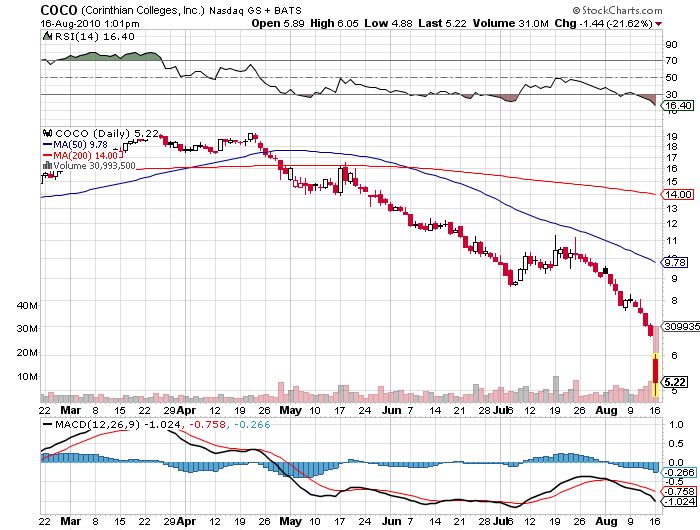Click the 20M label on the volume axis
Image resolution: width=700 pixels, height=530 pixels.
(x=27, y=353)
